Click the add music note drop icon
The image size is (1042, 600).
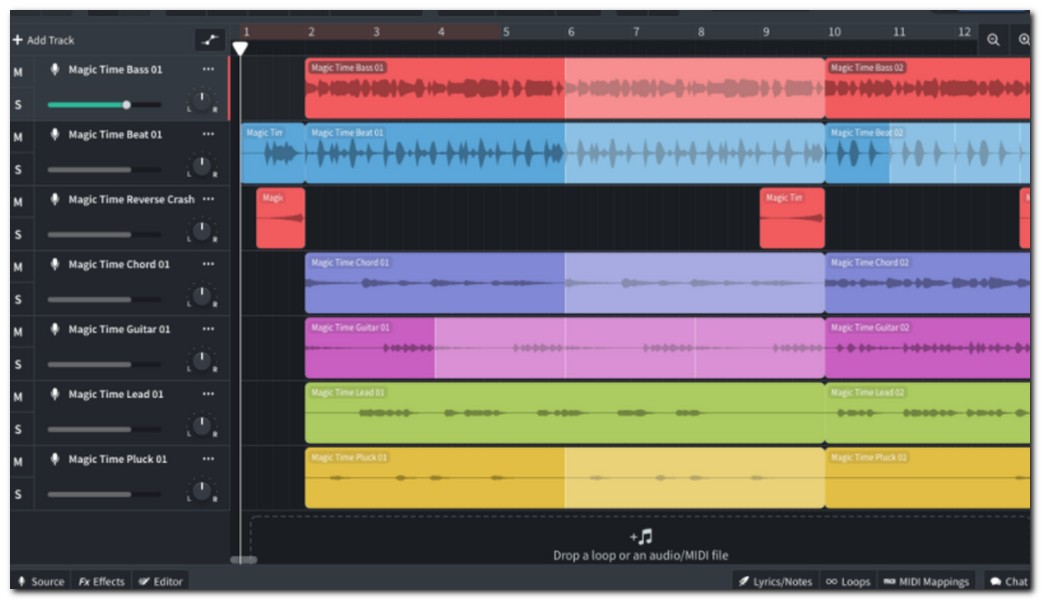(x=641, y=537)
